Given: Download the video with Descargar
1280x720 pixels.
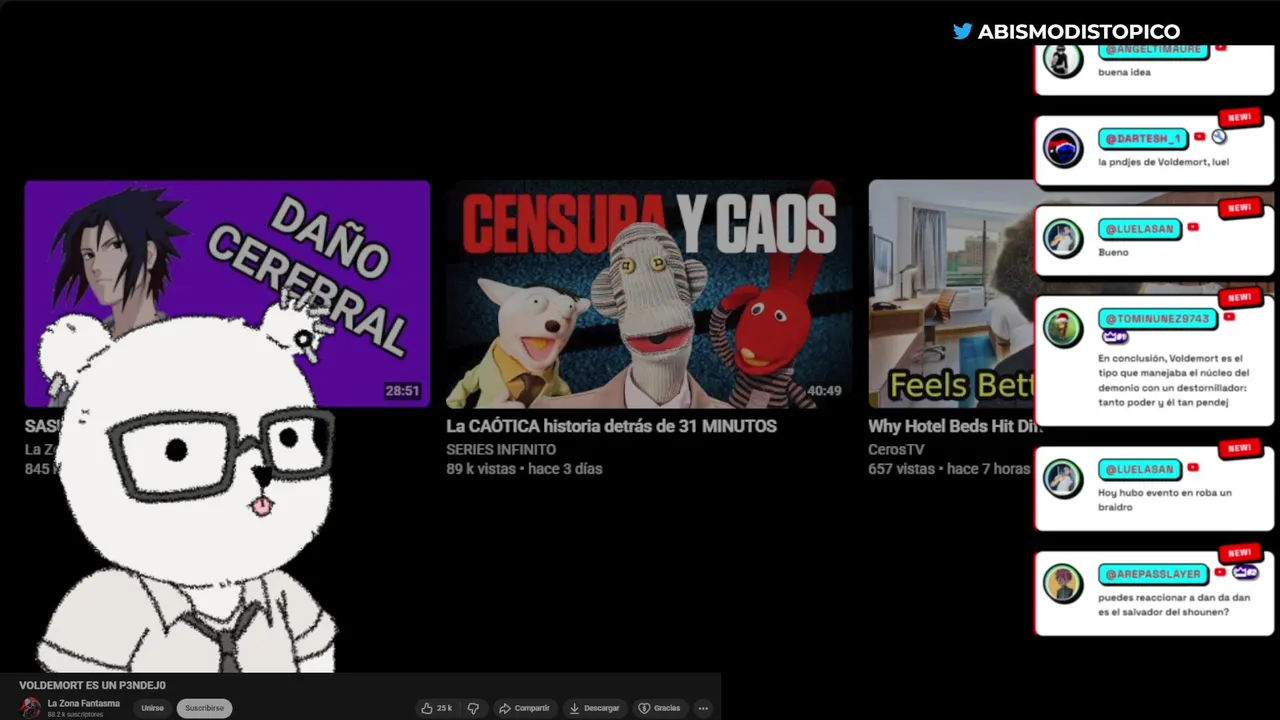Looking at the screenshot, I should point(595,708).
